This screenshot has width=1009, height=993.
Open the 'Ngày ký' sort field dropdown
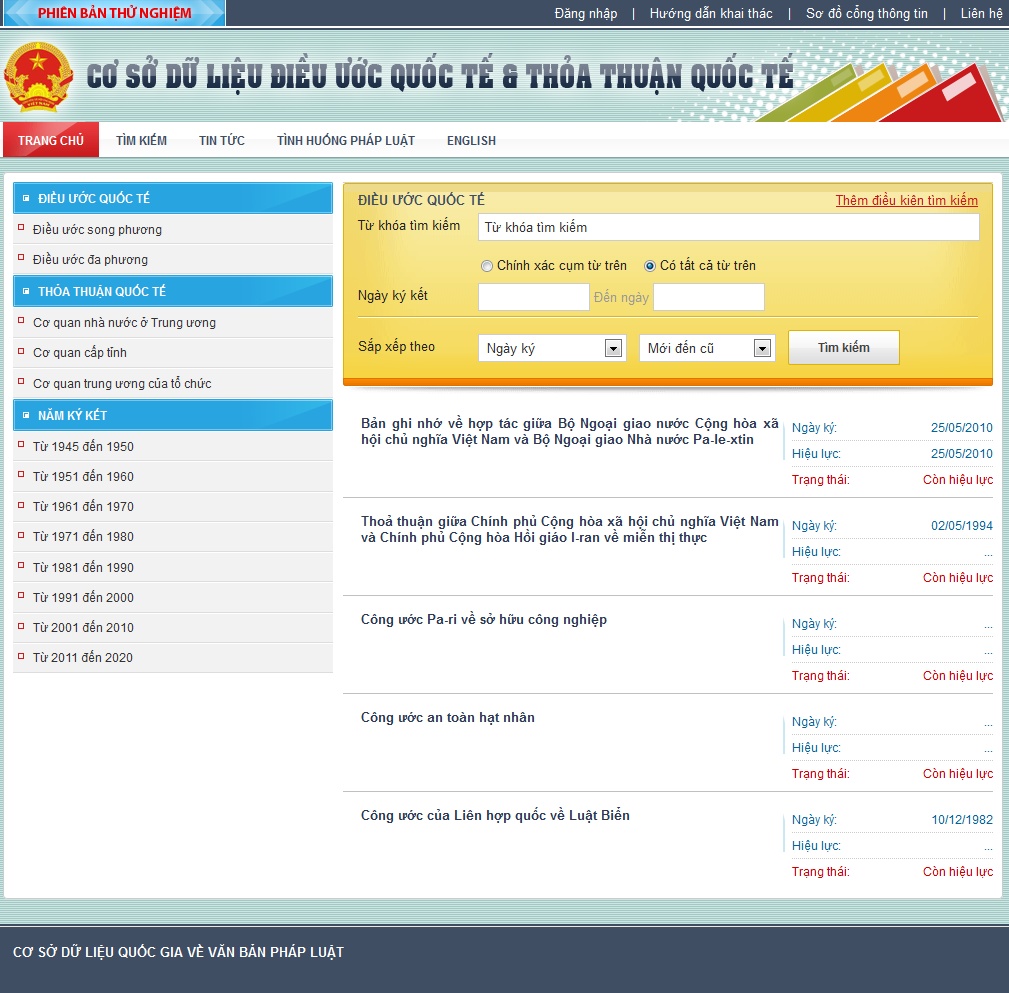[x=552, y=348]
